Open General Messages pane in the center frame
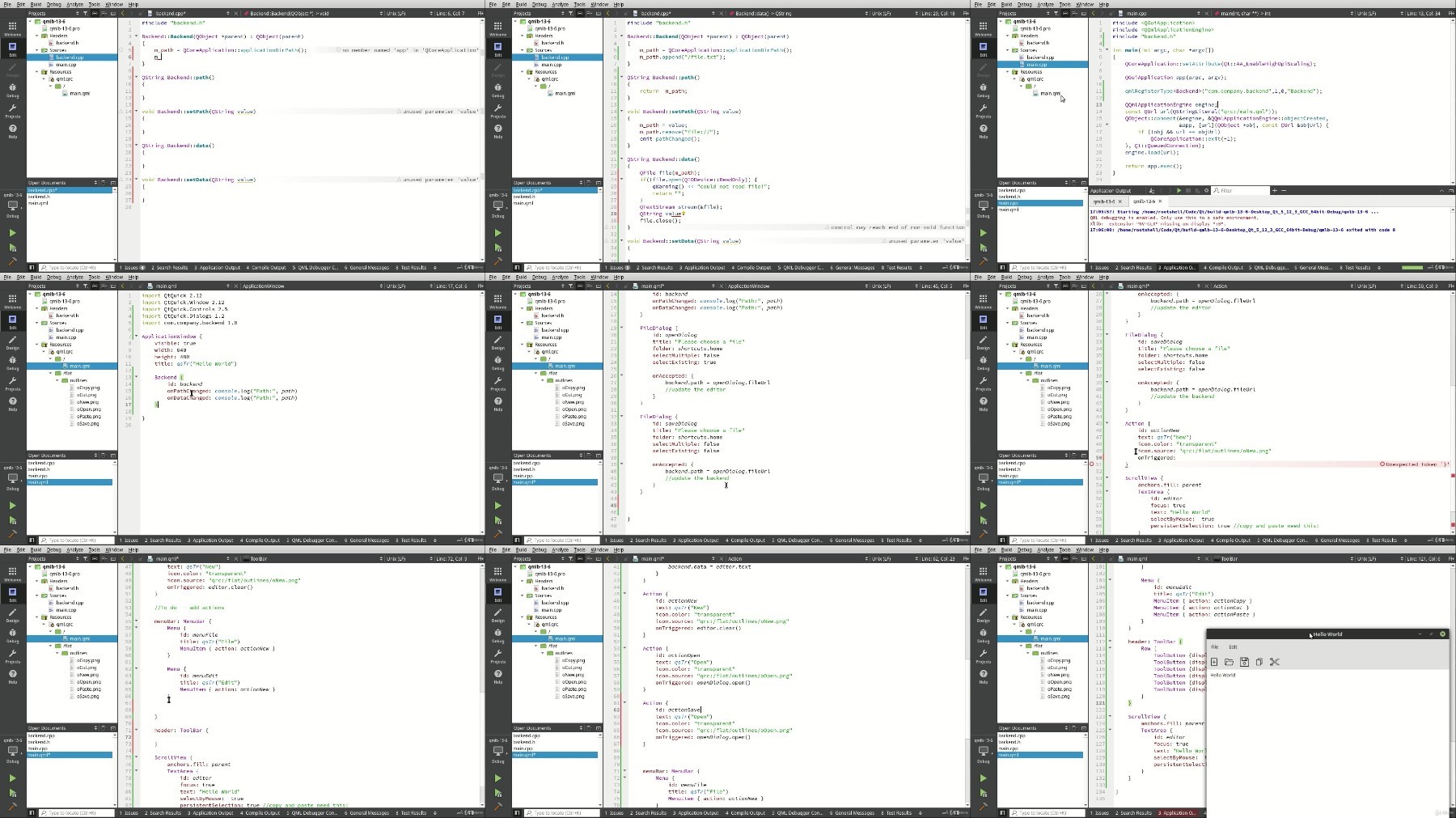 coord(853,540)
